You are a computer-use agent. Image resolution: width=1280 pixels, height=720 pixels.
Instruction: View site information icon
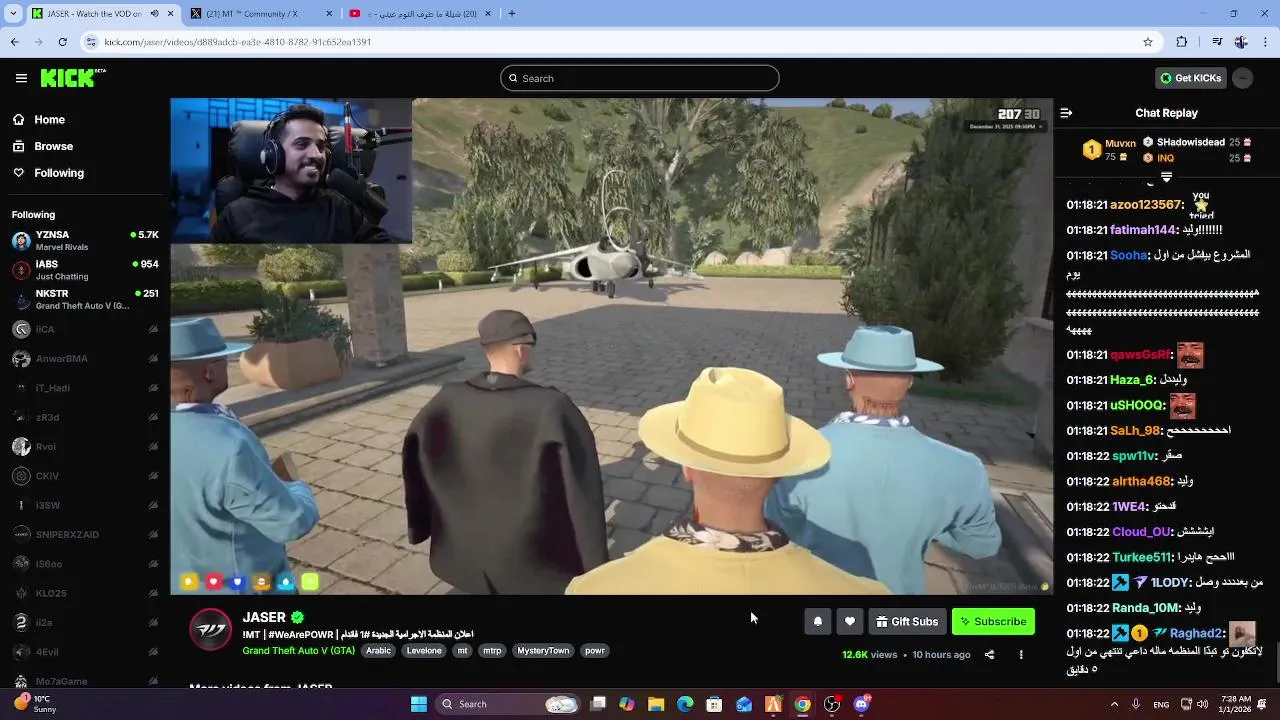point(91,42)
